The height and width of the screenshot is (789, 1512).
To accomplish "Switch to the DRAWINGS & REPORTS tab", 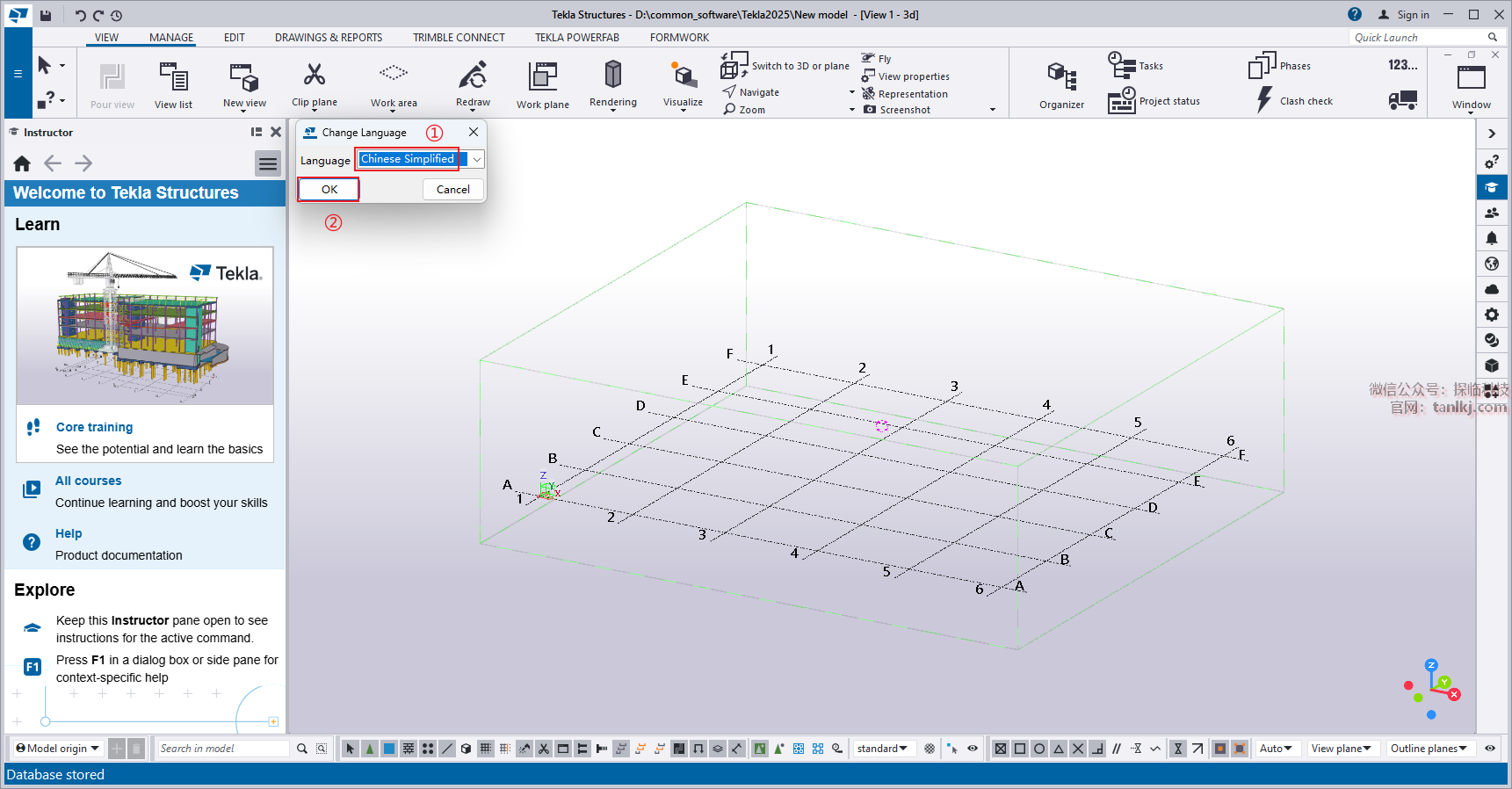I will [x=328, y=38].
